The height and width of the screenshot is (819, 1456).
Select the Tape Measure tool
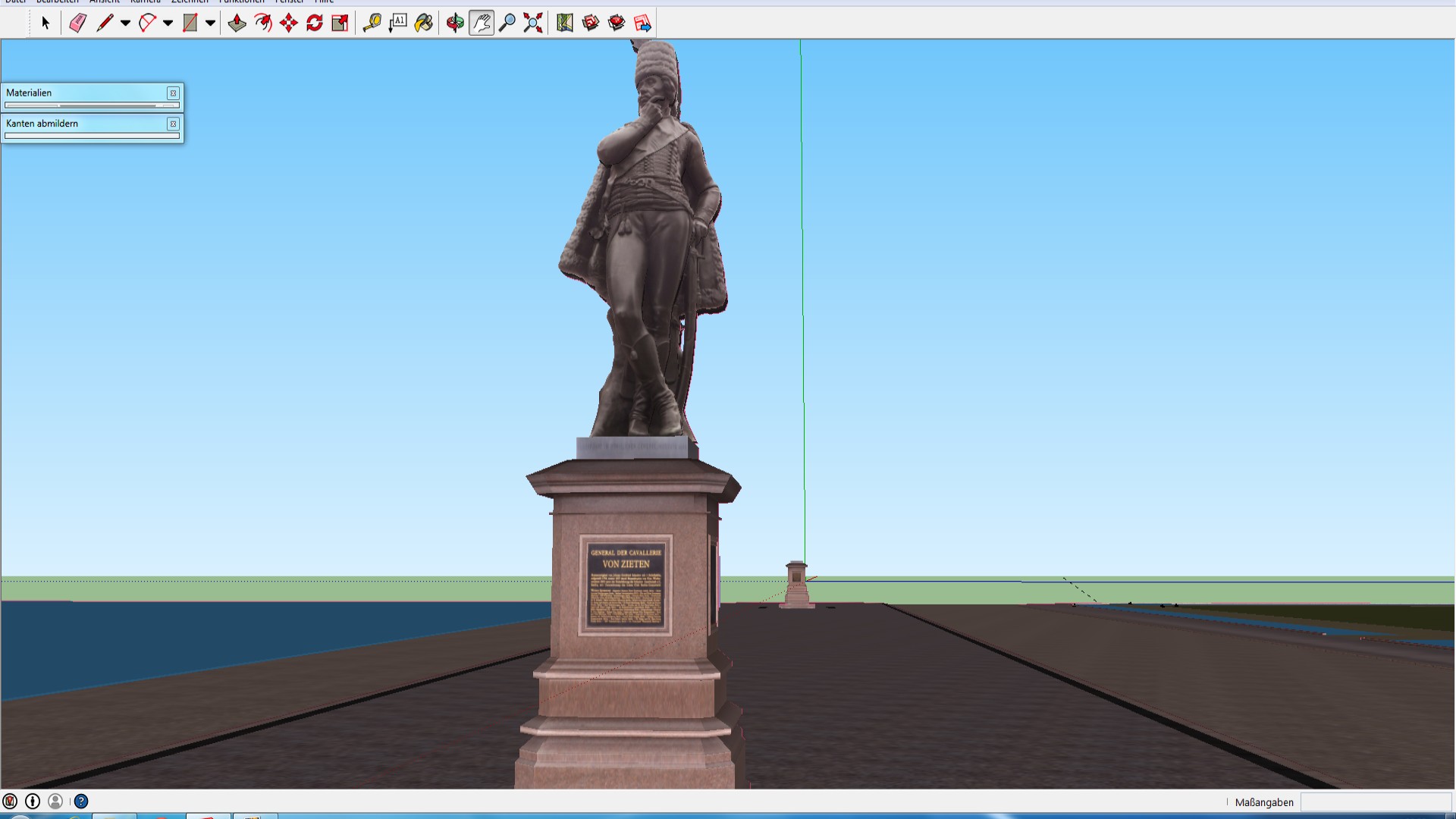click(x=372, y=23)
